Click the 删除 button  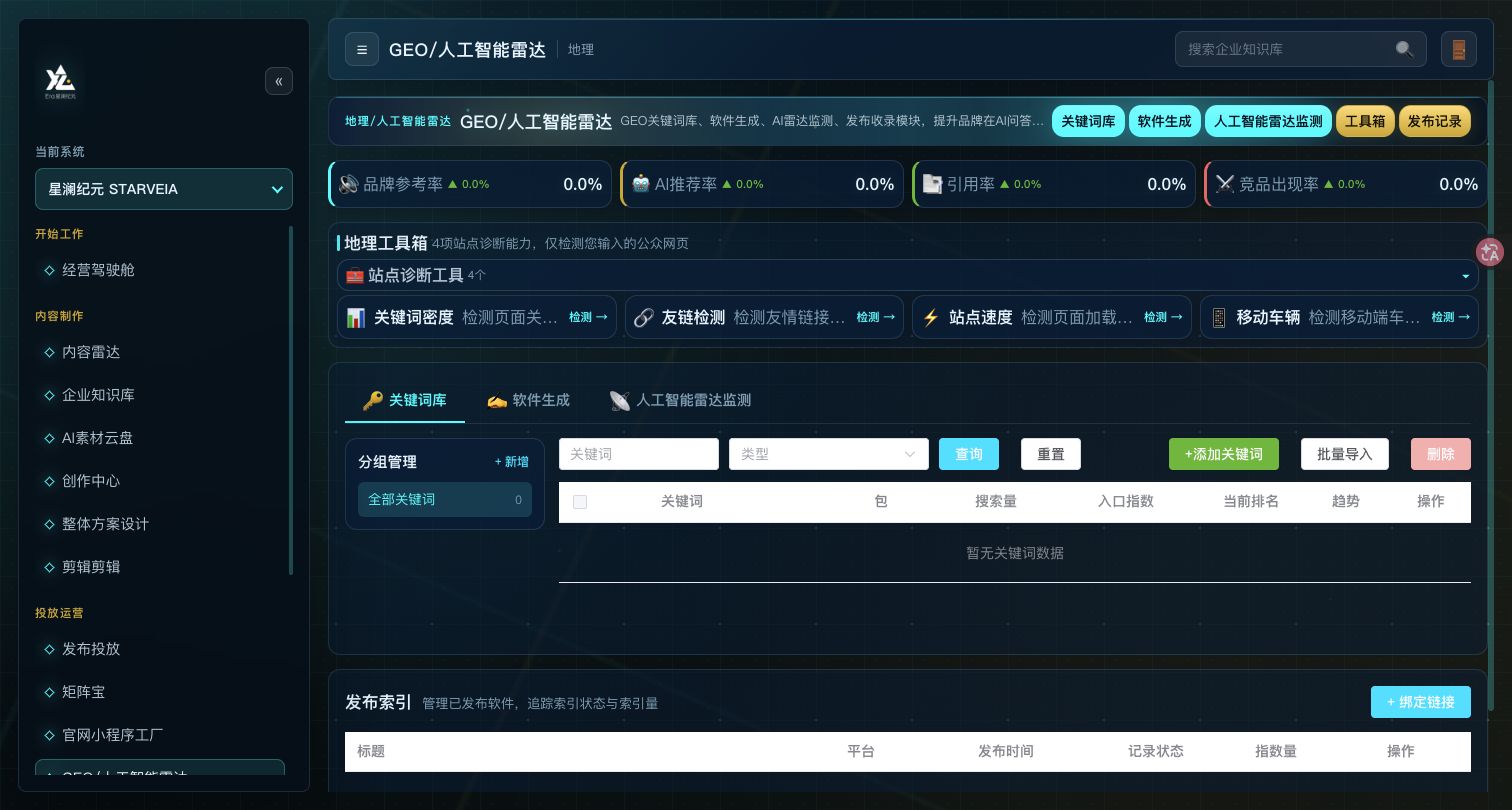coord(1441,454)
